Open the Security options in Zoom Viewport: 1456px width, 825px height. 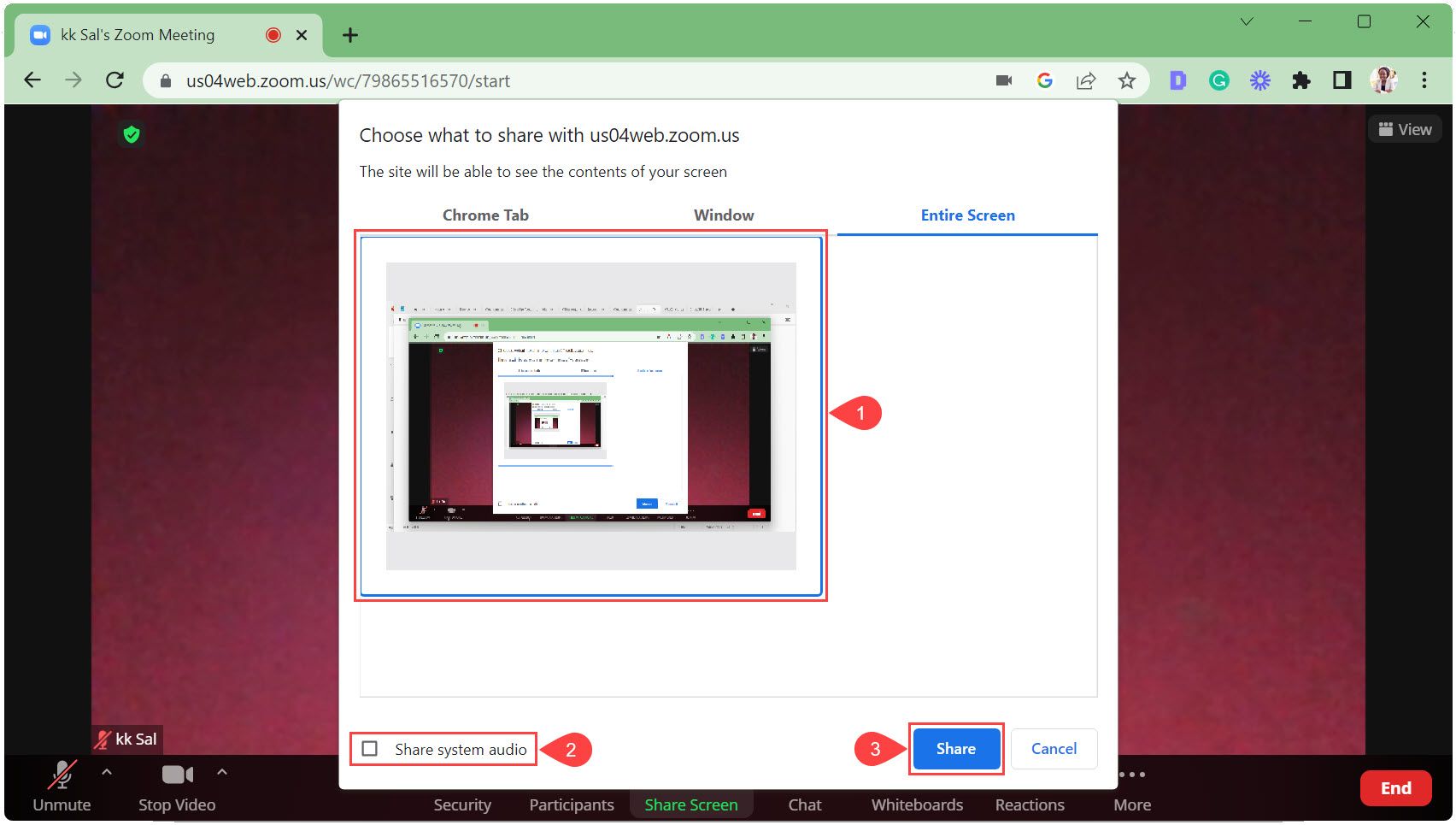click(x=461, y=804)
